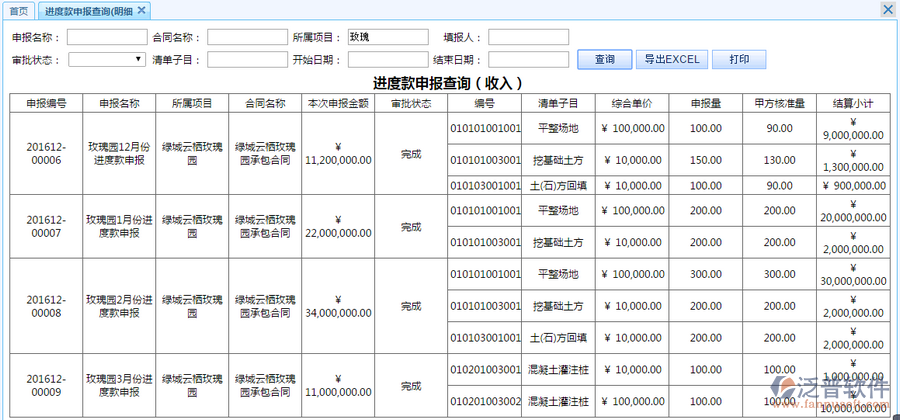Click the 结算小计 column header
Image resolution: width=900 pixels, height=420 pixels.
852,103
